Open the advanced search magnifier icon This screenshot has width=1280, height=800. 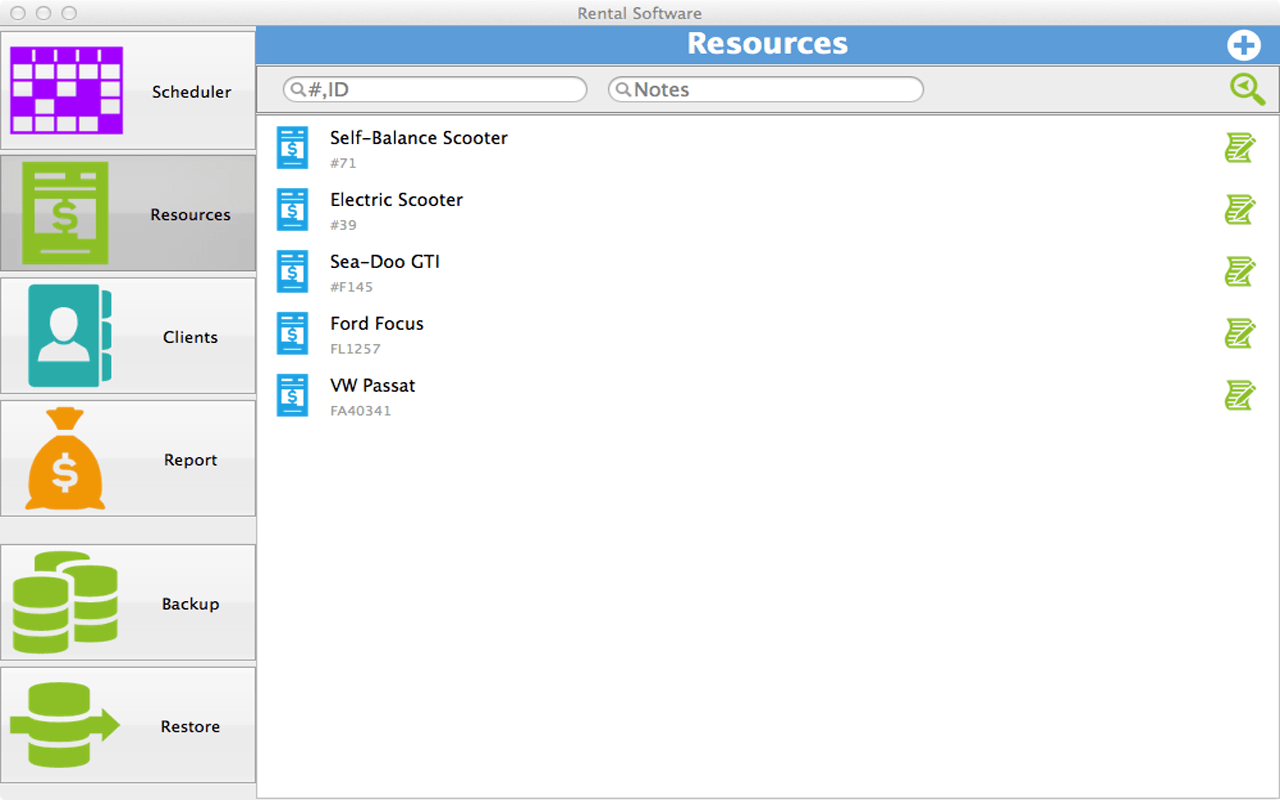pyautogui.click(x=1246, y=89)
